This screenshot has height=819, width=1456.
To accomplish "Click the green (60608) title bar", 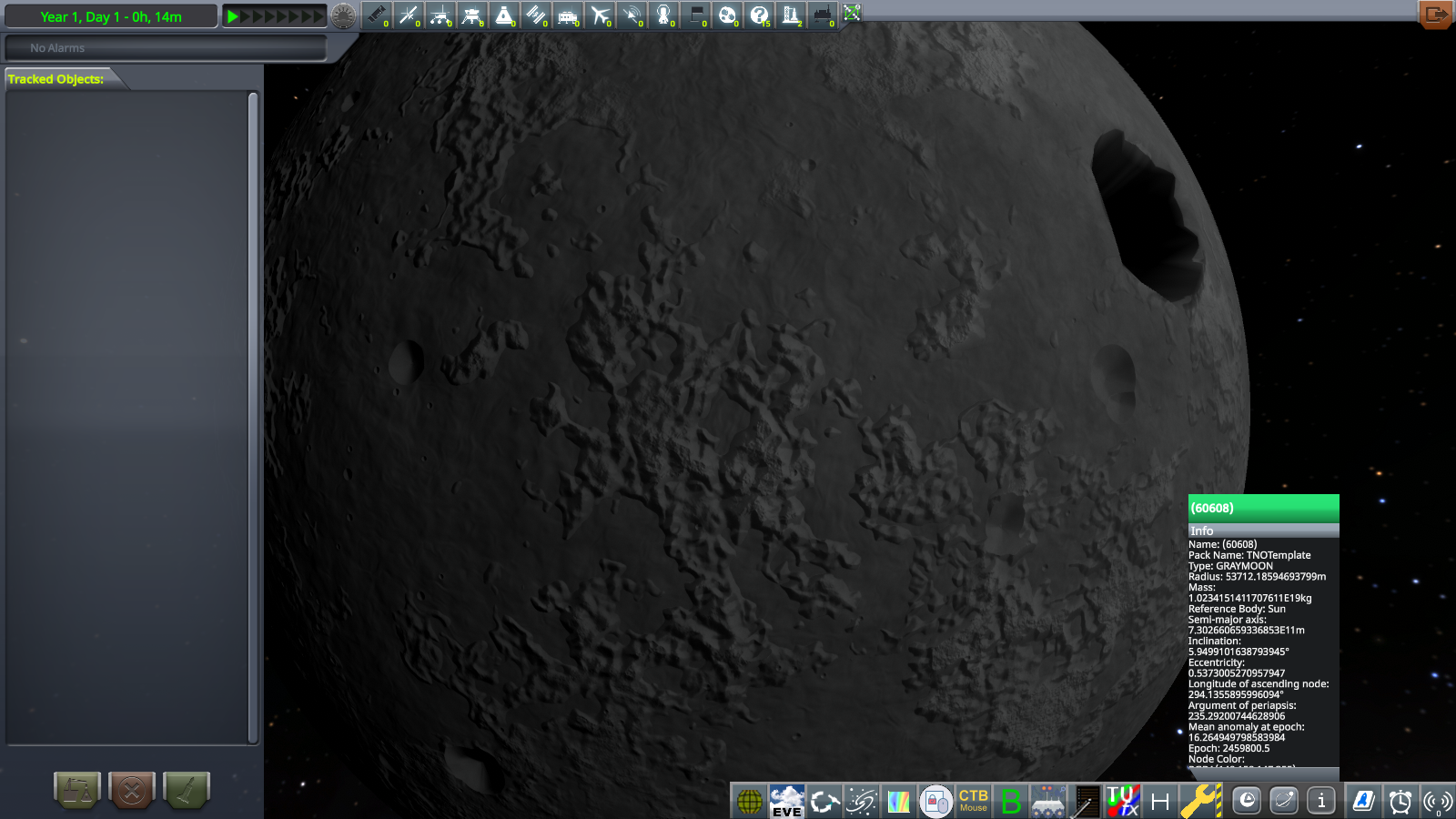I will pyautogui.click(x=1263, y=508).
